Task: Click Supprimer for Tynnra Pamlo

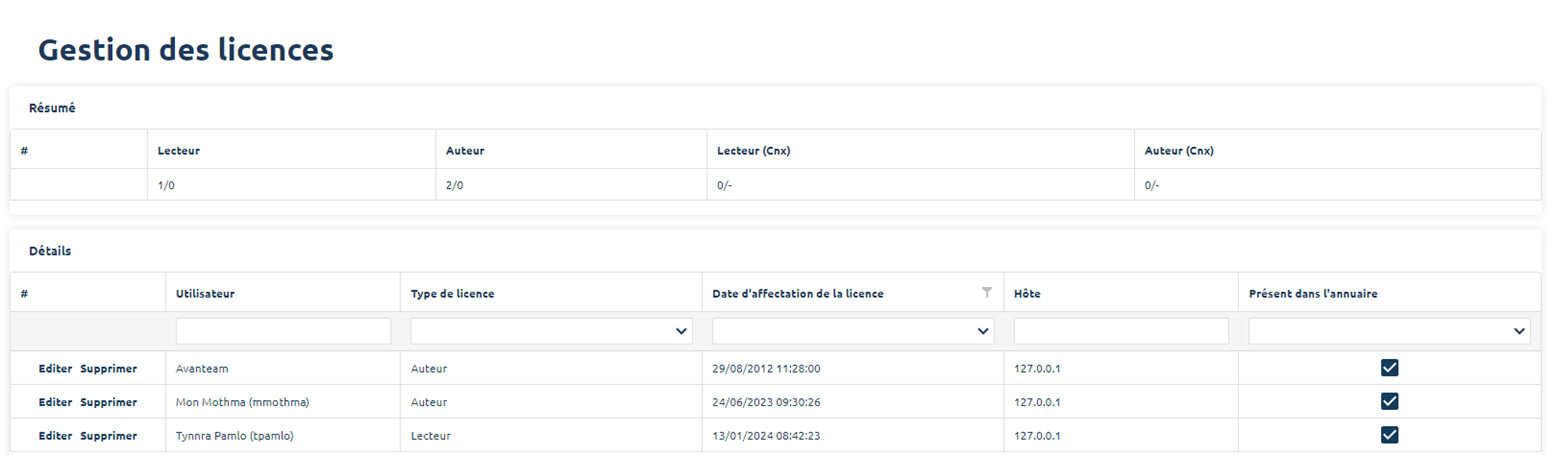Action: point(108,436)
